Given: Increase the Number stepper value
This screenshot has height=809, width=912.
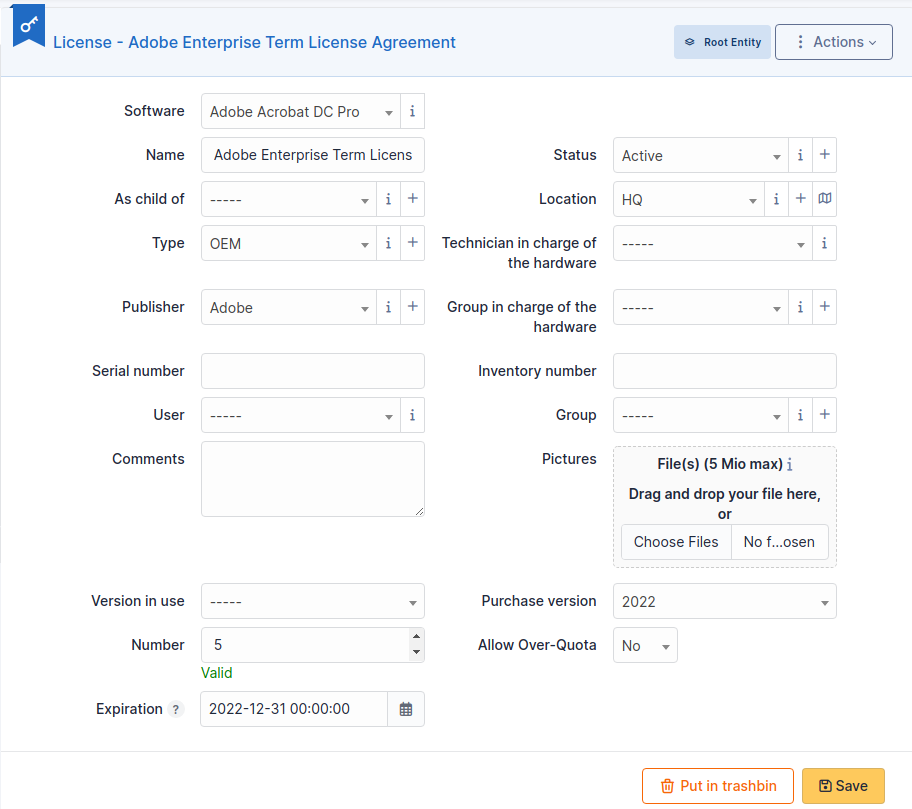Looking at the screenshot, I should [x=416, y=636].
